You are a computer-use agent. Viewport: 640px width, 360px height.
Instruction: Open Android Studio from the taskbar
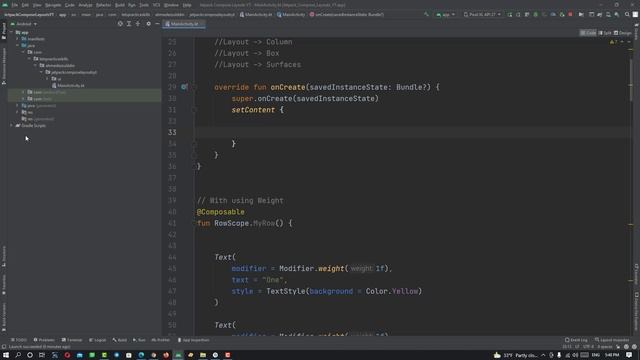pyautogui.click(x=178, y=355)
